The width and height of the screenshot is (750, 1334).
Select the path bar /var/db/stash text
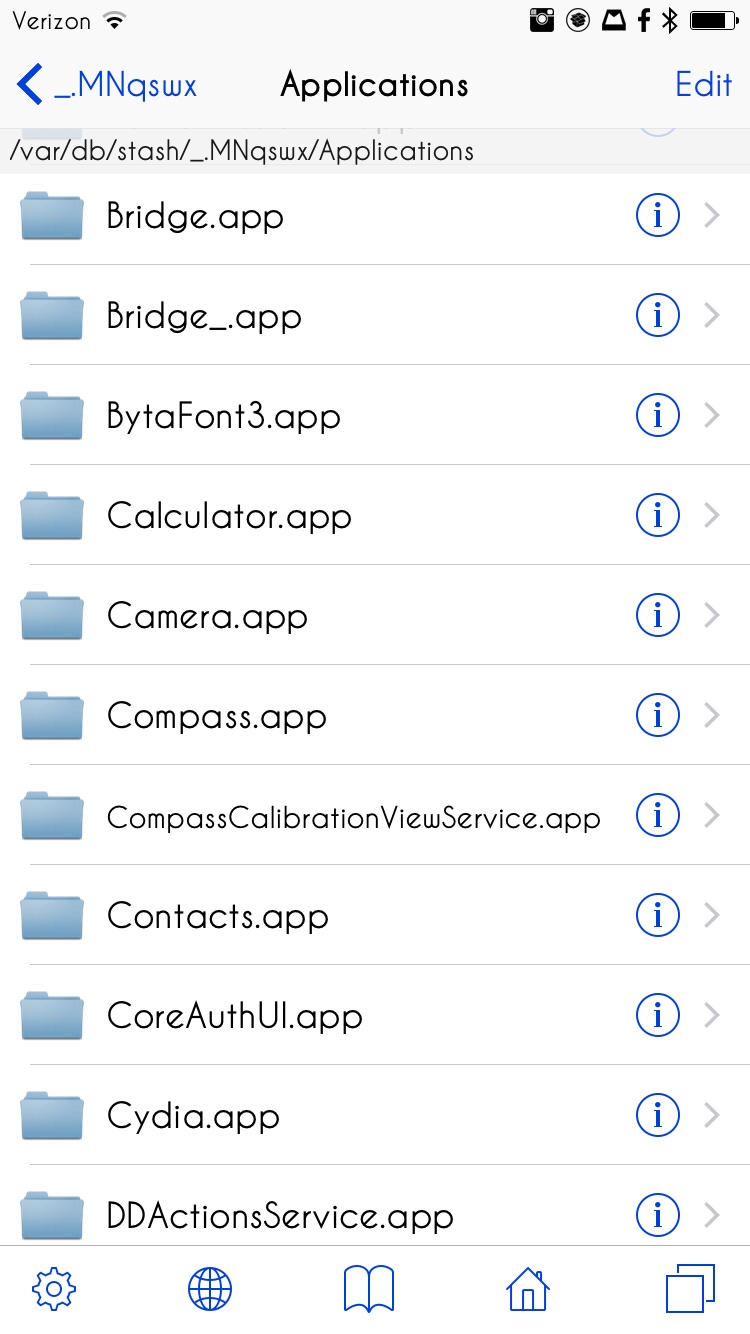(x=241, y=151)
